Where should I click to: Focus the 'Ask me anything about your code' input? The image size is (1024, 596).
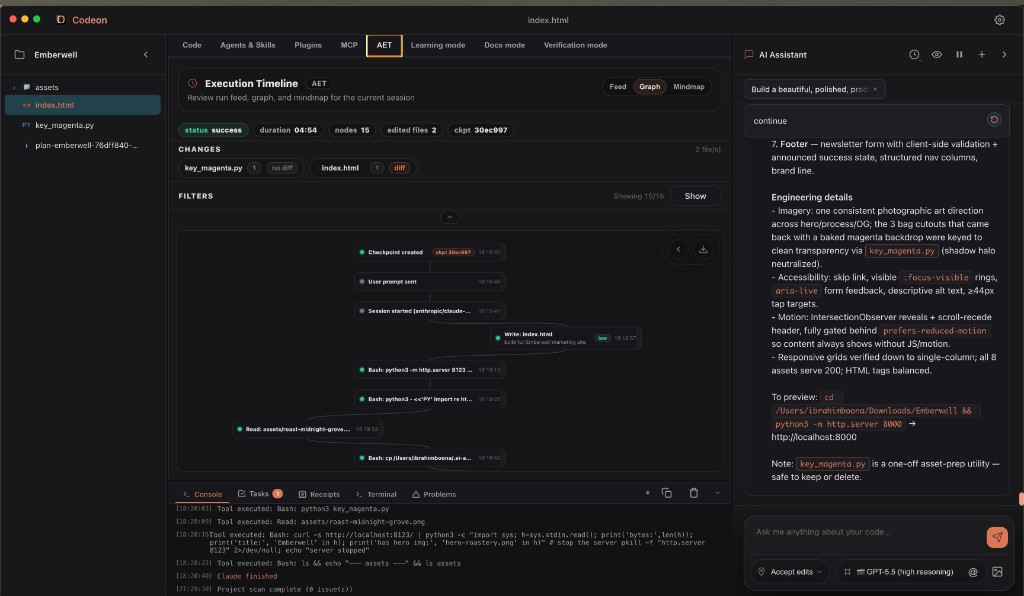point(867,532)
